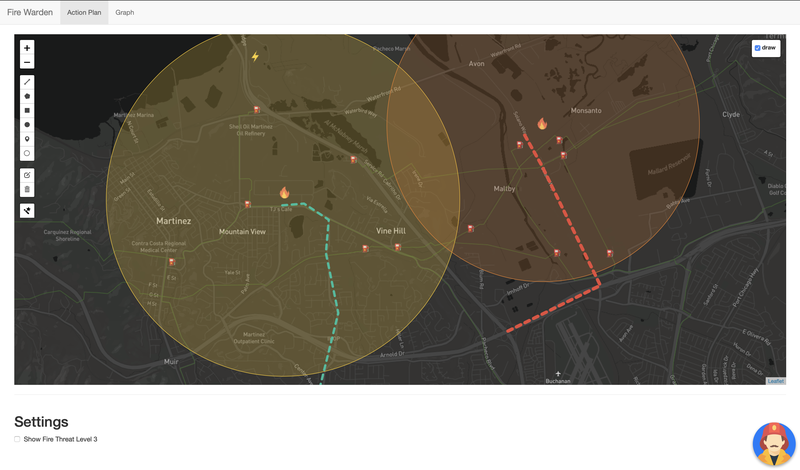The image size is (800, 470).
Task: Click the lightning bolt map marker
Action: 255,57
